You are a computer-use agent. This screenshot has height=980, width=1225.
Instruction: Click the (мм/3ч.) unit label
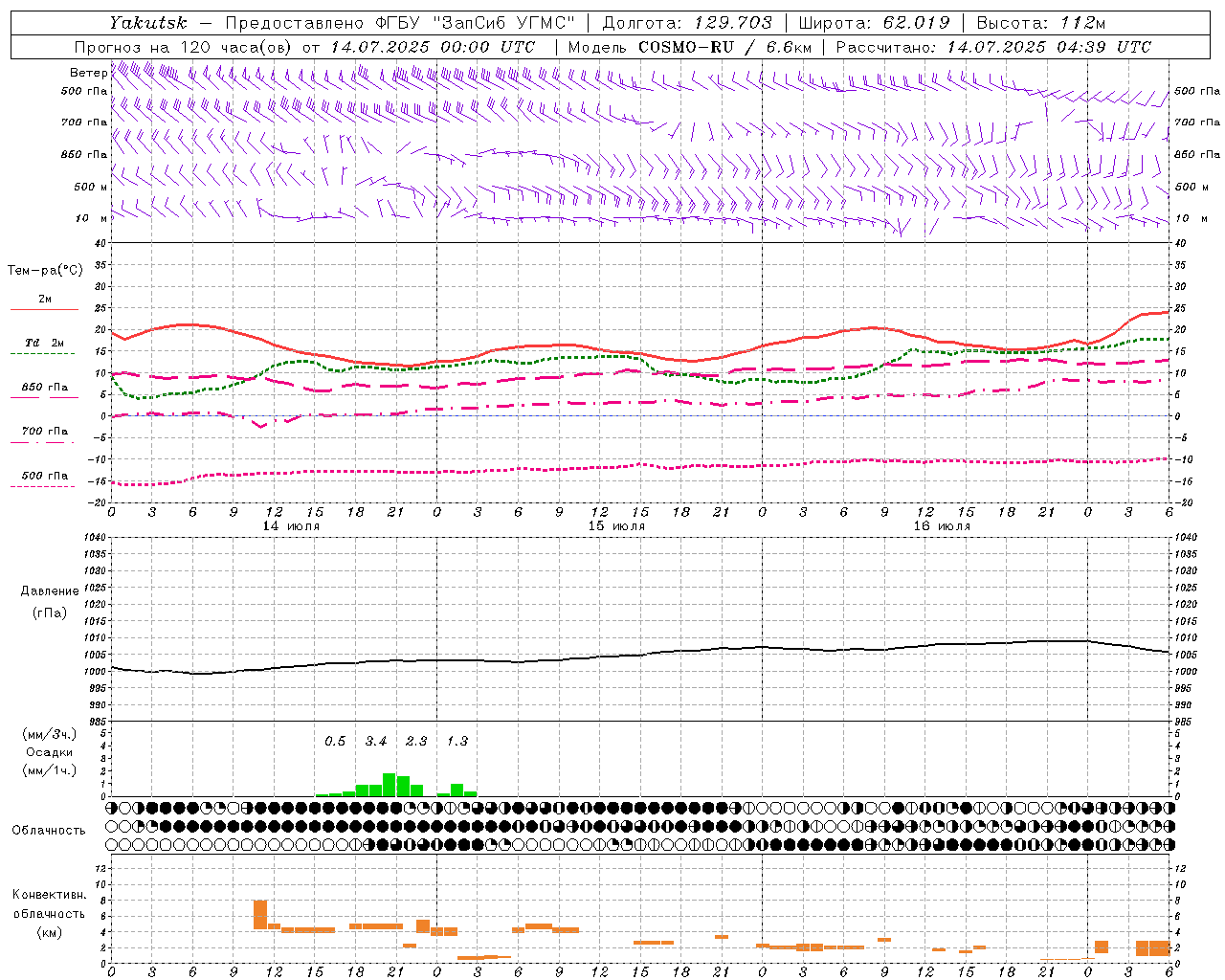pyautogui.click(x=50, y=734)
